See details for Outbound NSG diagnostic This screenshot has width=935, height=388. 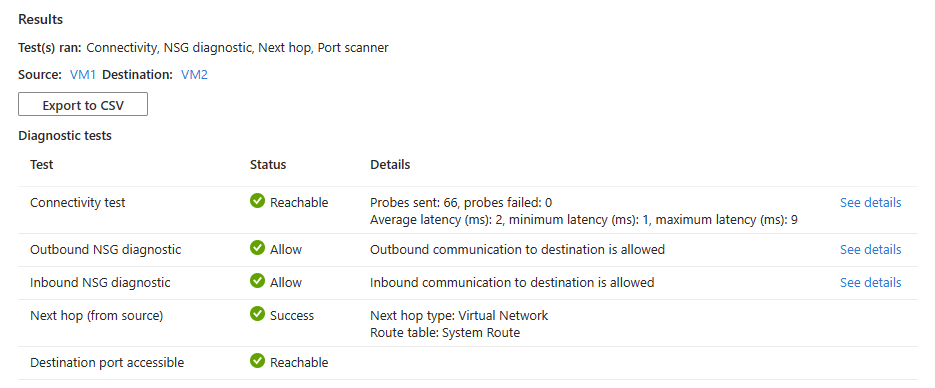click(871, 250)
